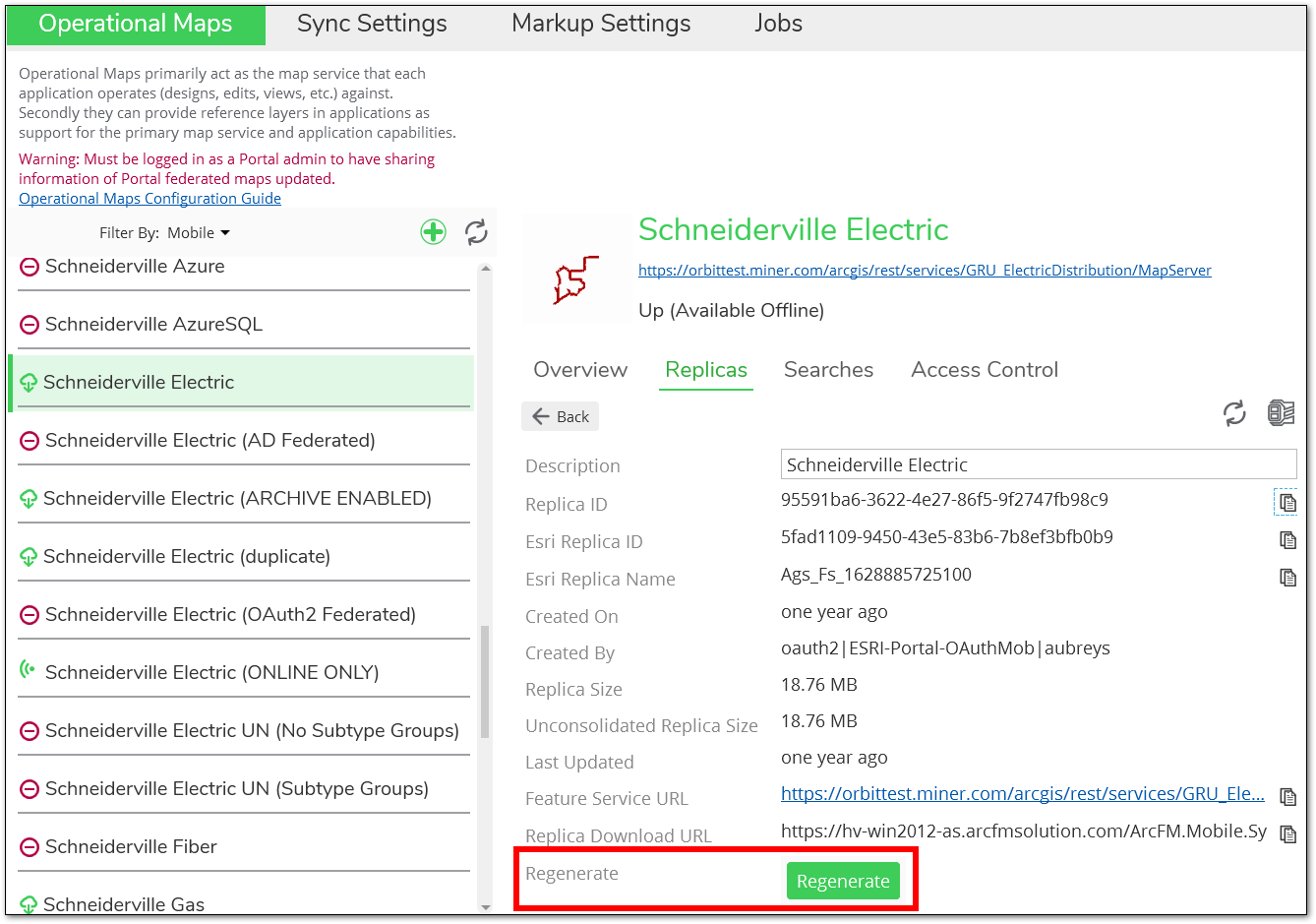
Task: Click scroll down arrow of maps list
Action: [485, 907]
